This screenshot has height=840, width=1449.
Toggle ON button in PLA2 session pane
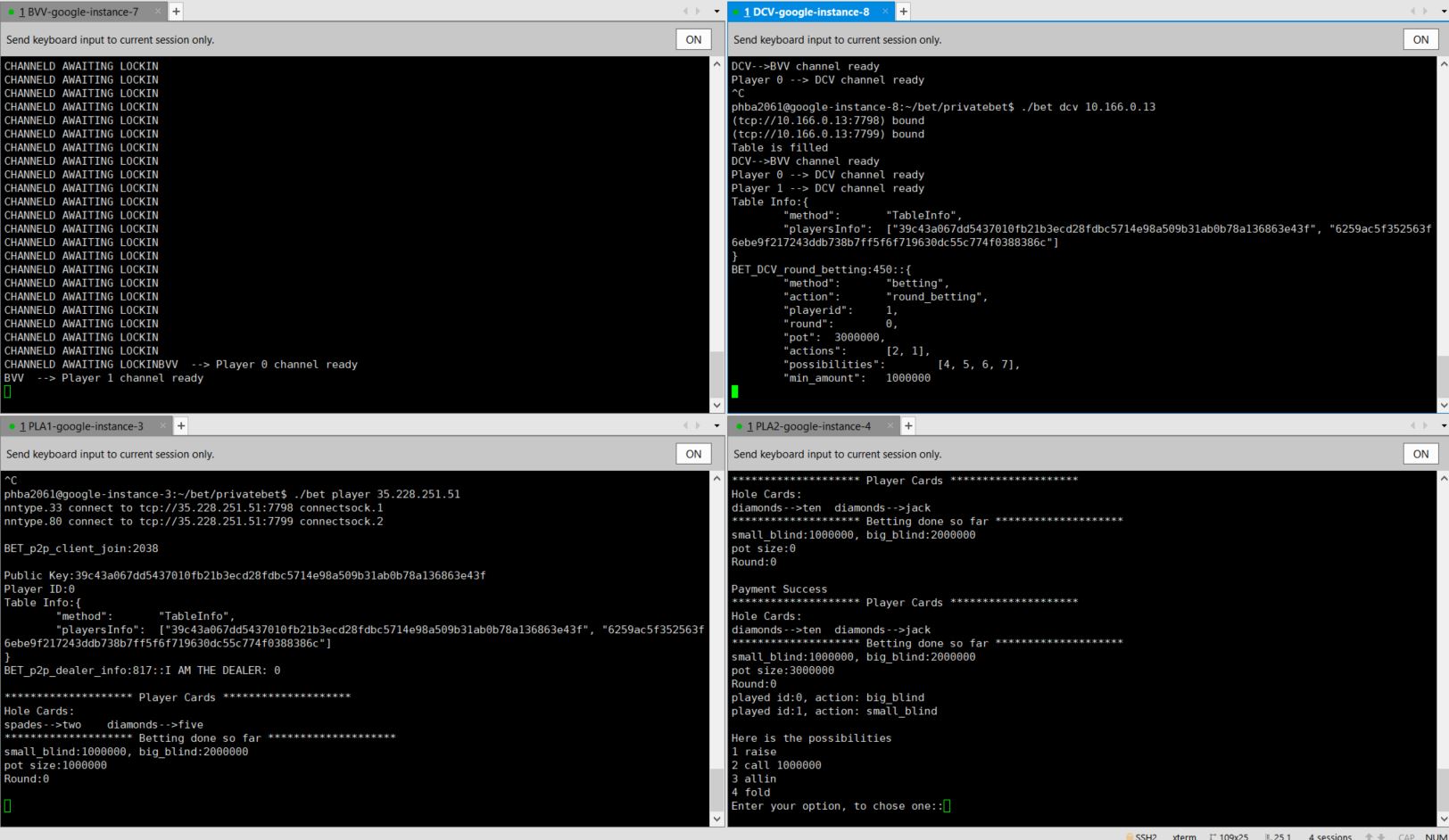[x=1420, y=454]
